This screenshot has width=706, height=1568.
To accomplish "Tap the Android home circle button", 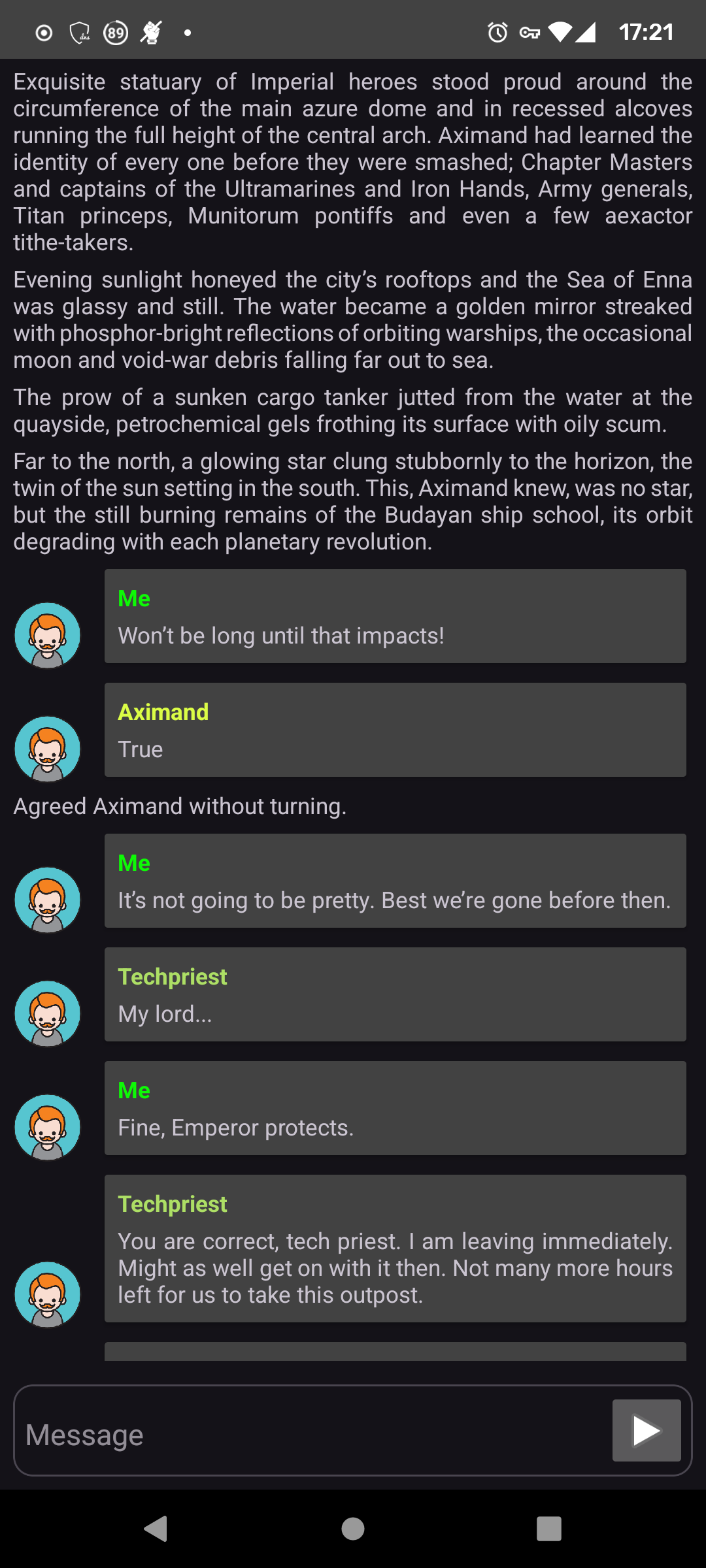I will 353,1529.
